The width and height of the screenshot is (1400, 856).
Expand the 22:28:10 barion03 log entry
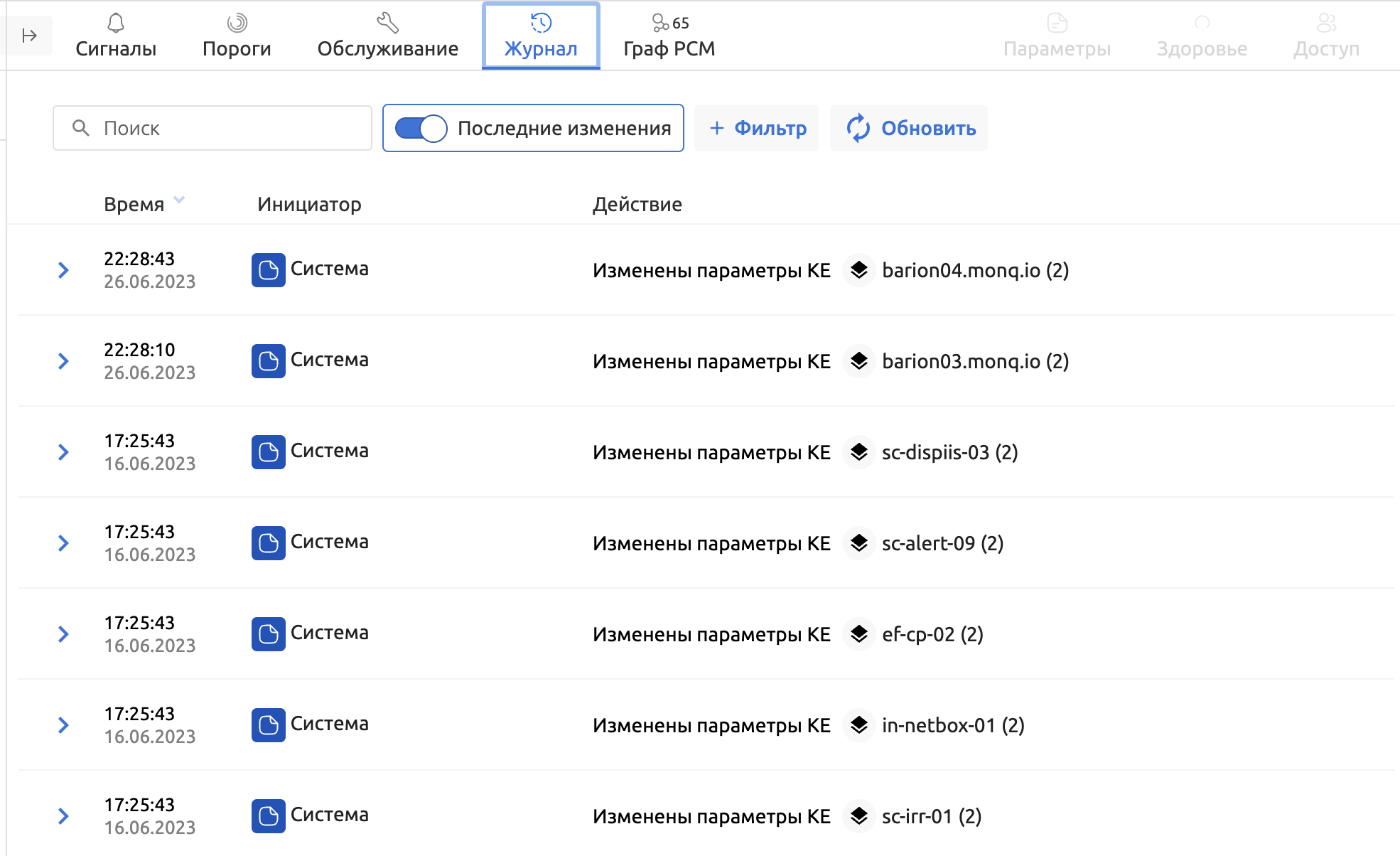[63, 361]
